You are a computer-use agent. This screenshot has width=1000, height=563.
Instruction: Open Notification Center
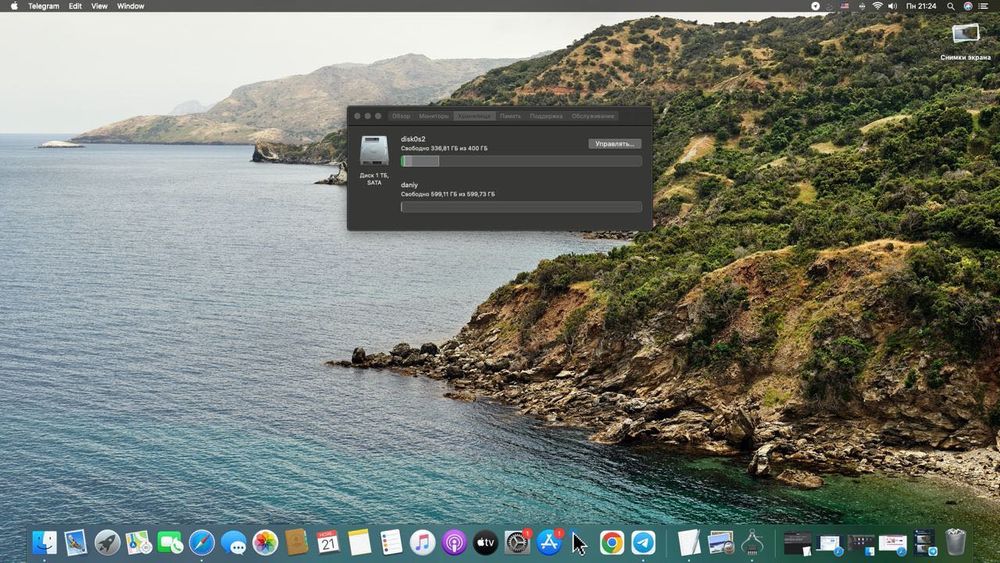[x=983, y=6]
